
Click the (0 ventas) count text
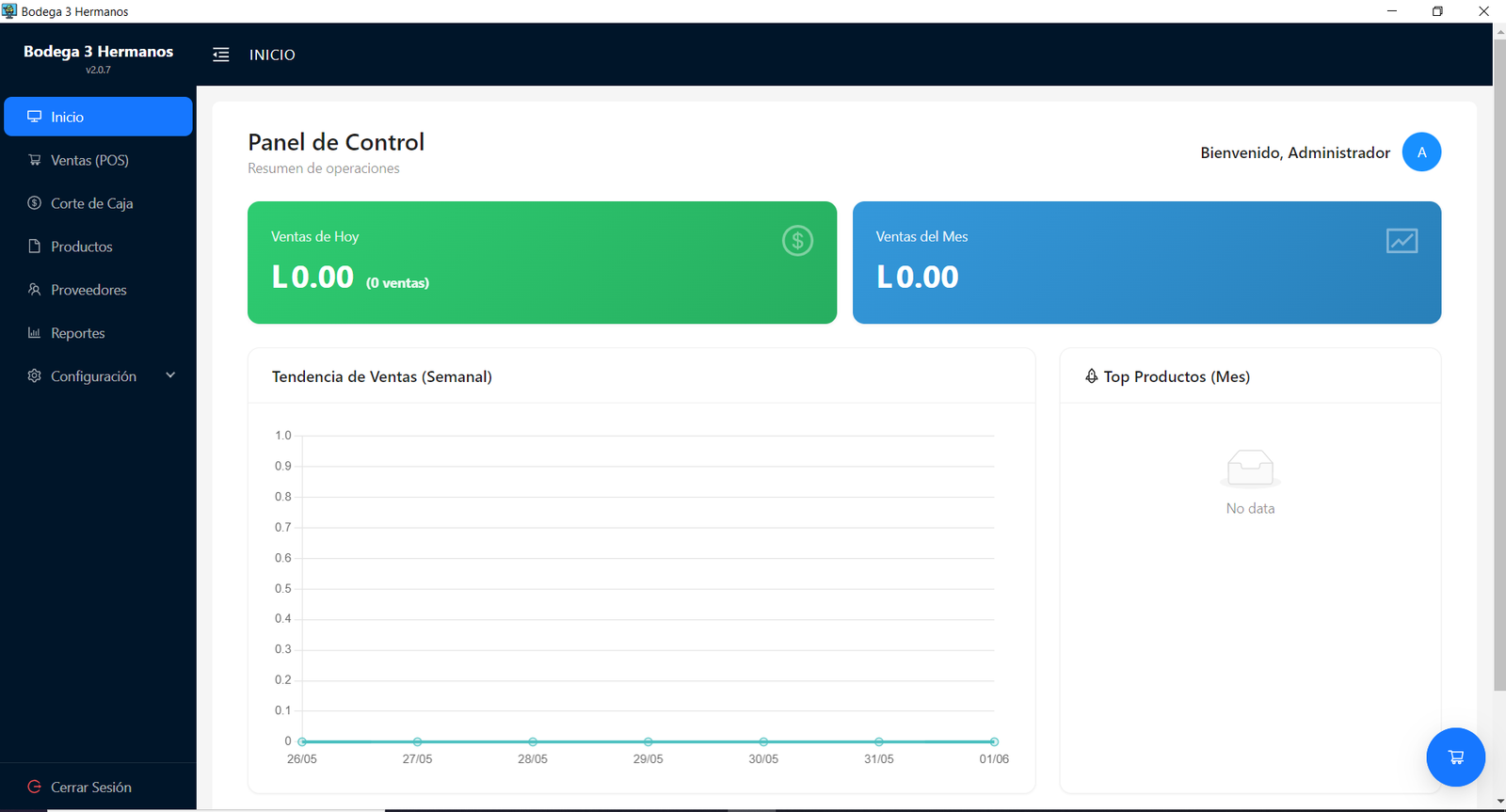point(397,282)
